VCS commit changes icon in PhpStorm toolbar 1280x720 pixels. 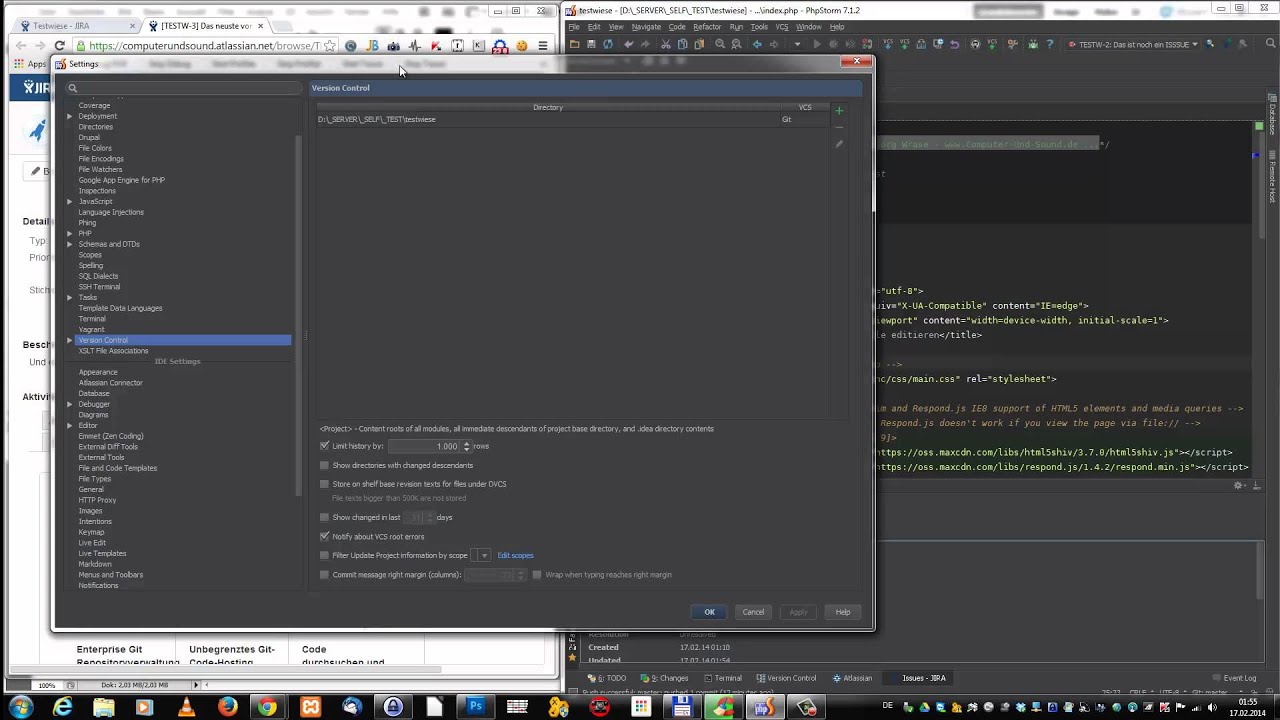904,44
